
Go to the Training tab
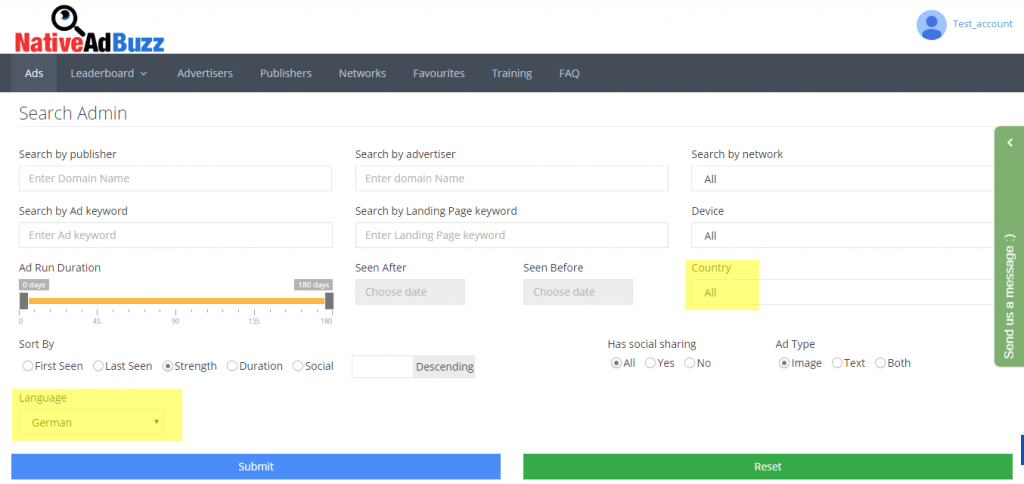pos(512,73)
